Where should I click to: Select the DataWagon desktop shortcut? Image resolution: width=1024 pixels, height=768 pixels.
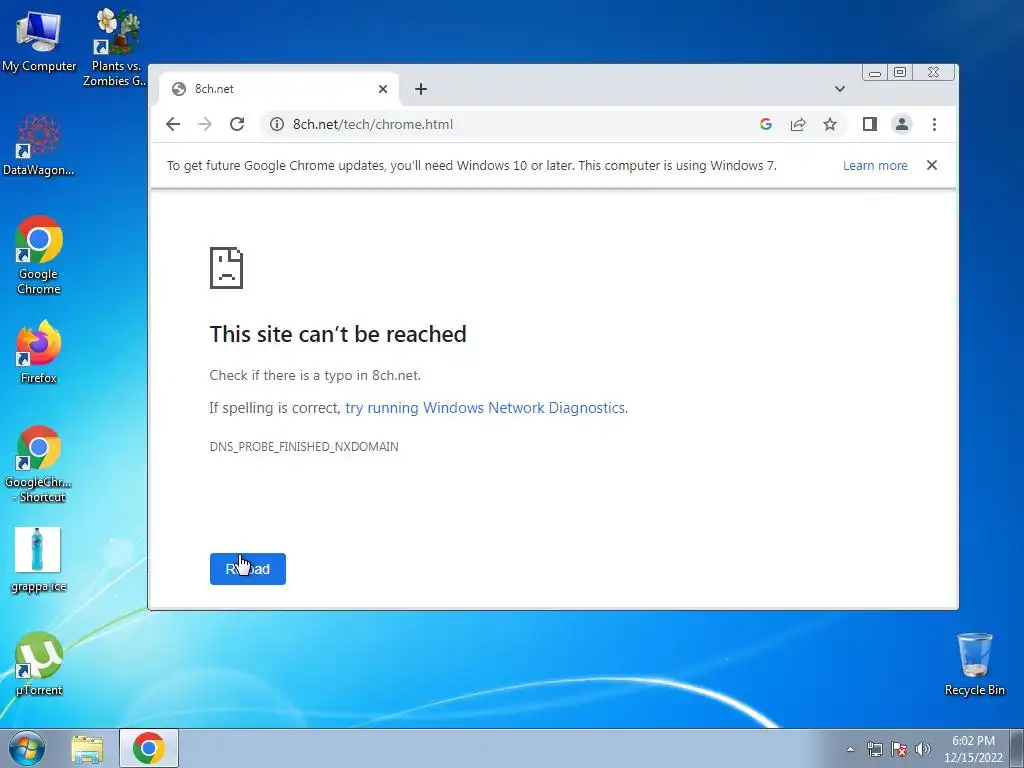(39, 145)
